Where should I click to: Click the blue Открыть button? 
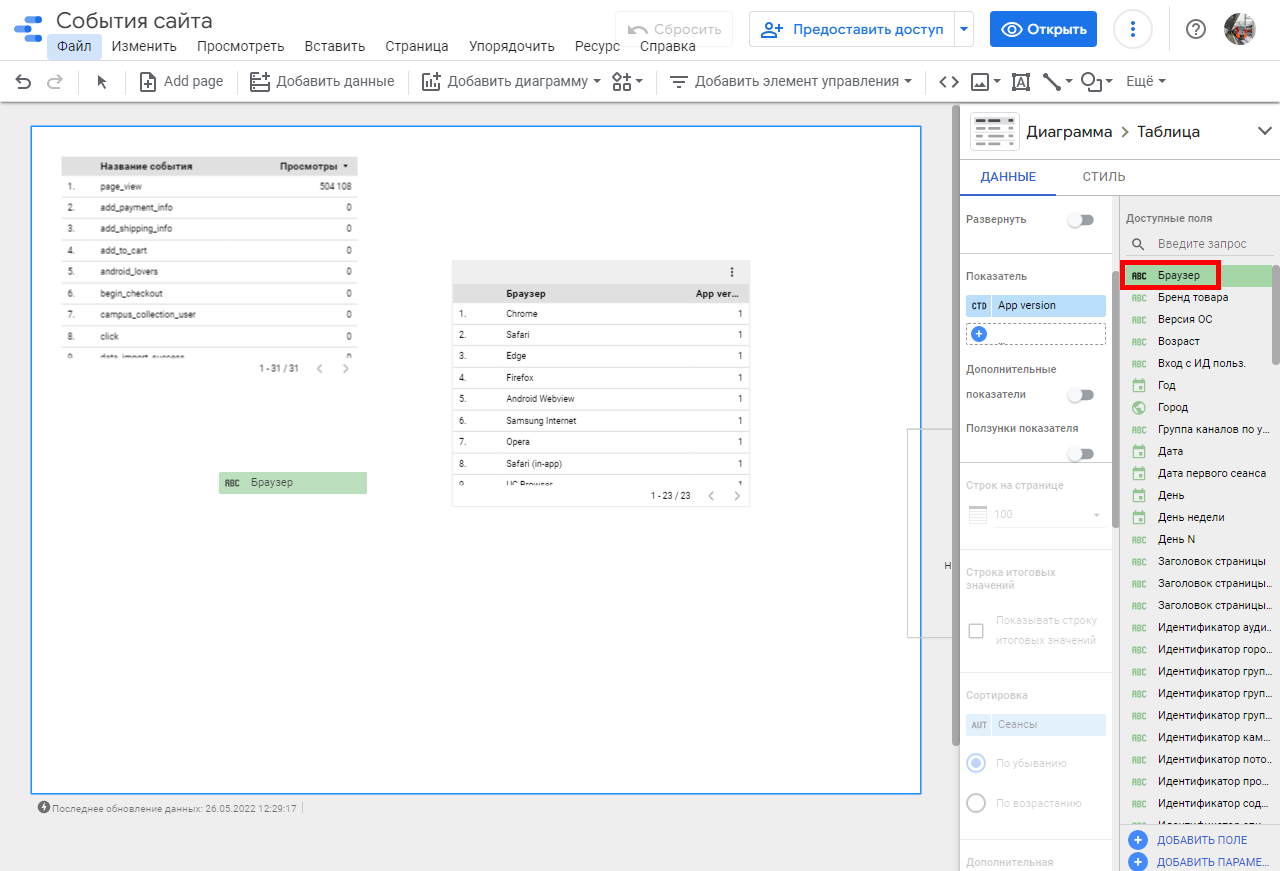1043,29
